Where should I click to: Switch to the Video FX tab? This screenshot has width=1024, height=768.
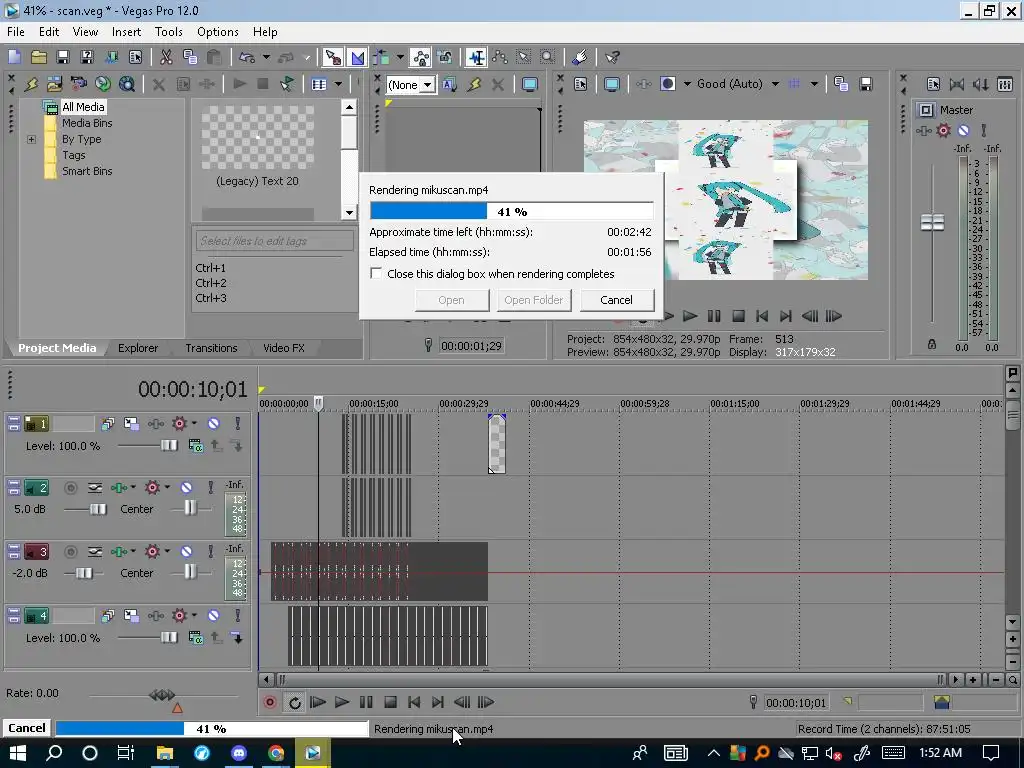click(283, 348)
